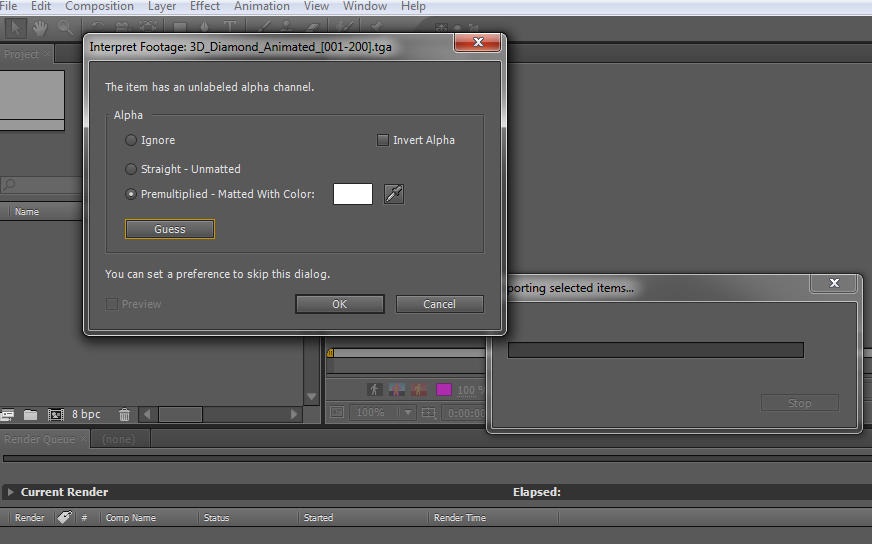Image resolution: width=872 pixels, height=544 pixels.
Task: Create a new folder in Project panel
Action: (31, 414)
